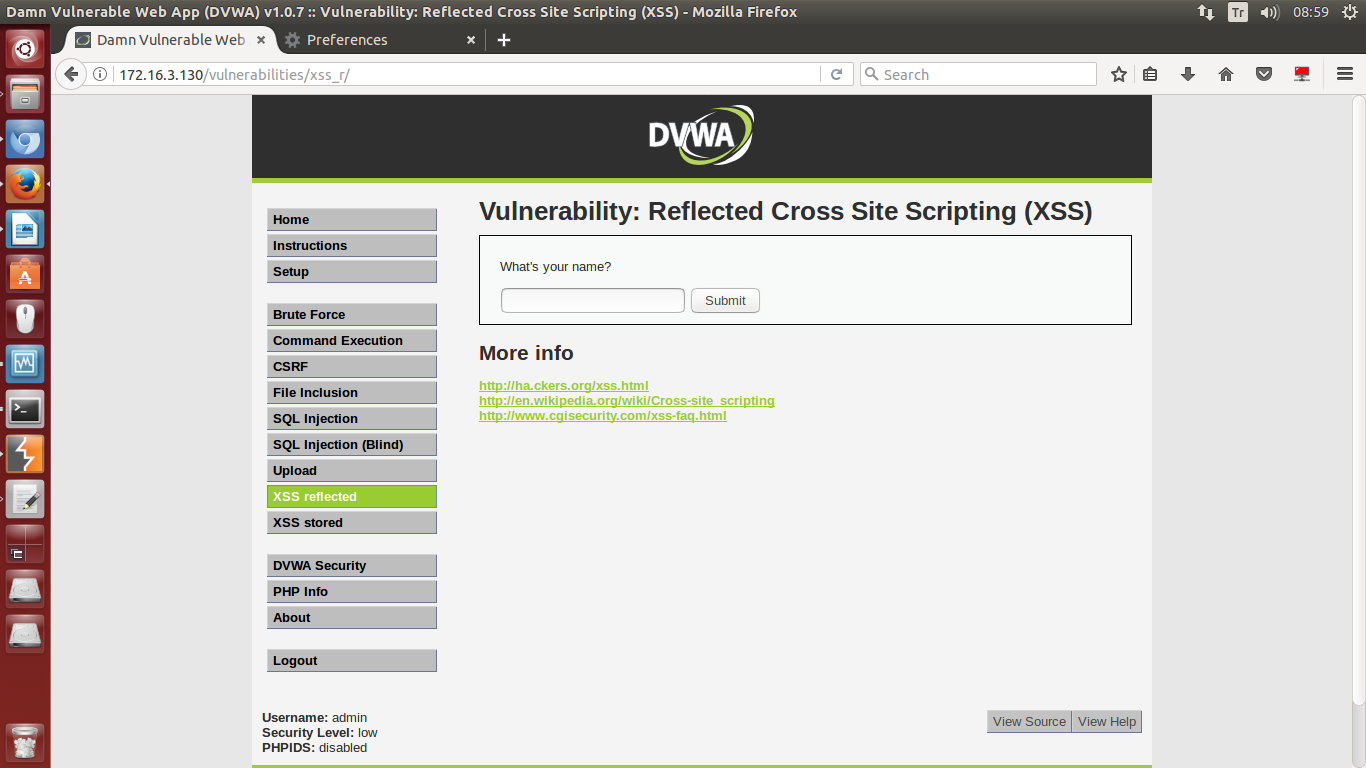Go to Firefox home page icon
This screenshot has width=1366, height=768.
coord(1226,75)
